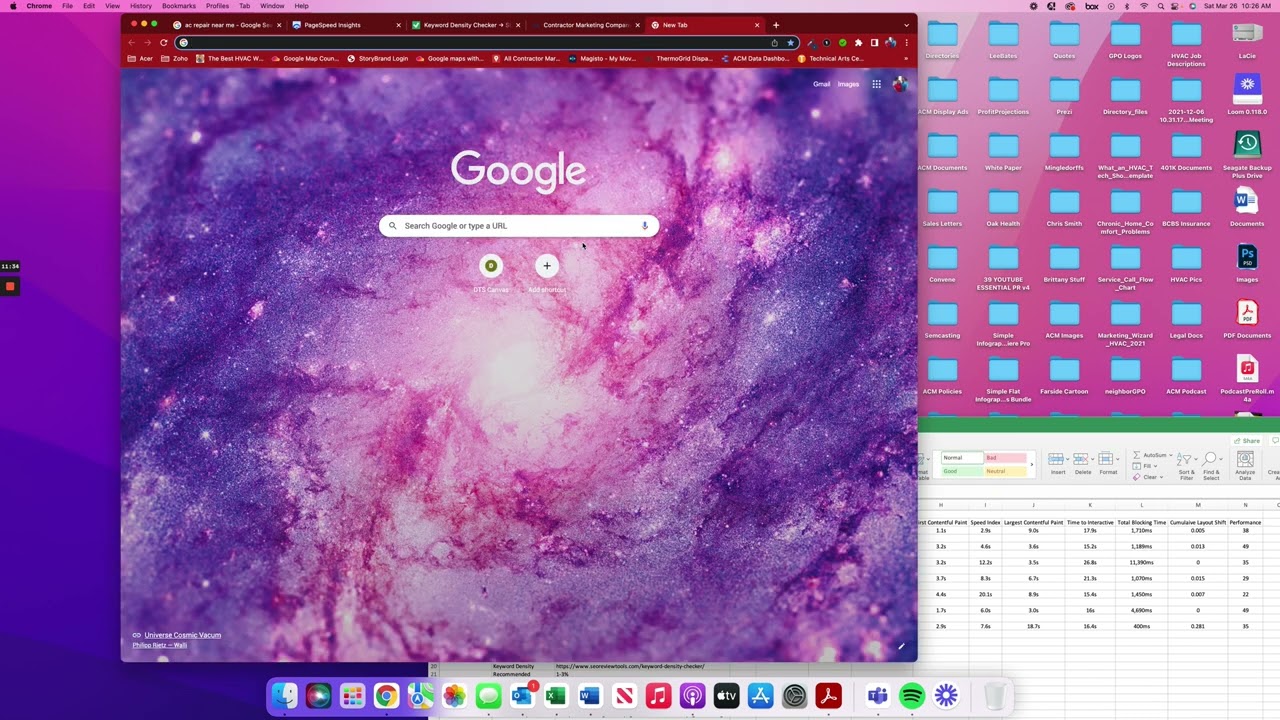
Task: Open Analyze Data in Excel ribbon
Action: [x=1245, y=464]
